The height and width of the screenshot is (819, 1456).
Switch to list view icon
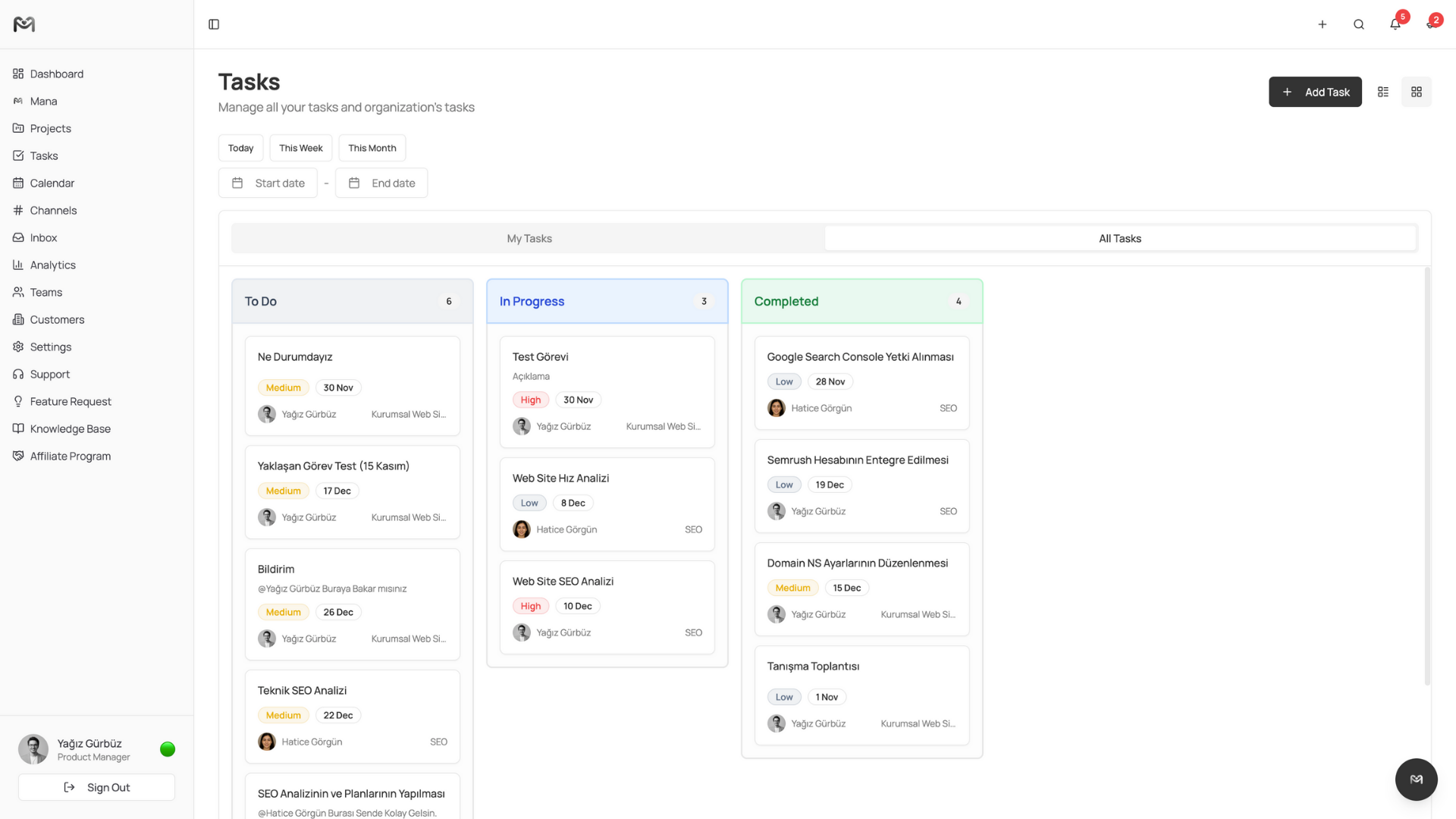(1383, 92)
